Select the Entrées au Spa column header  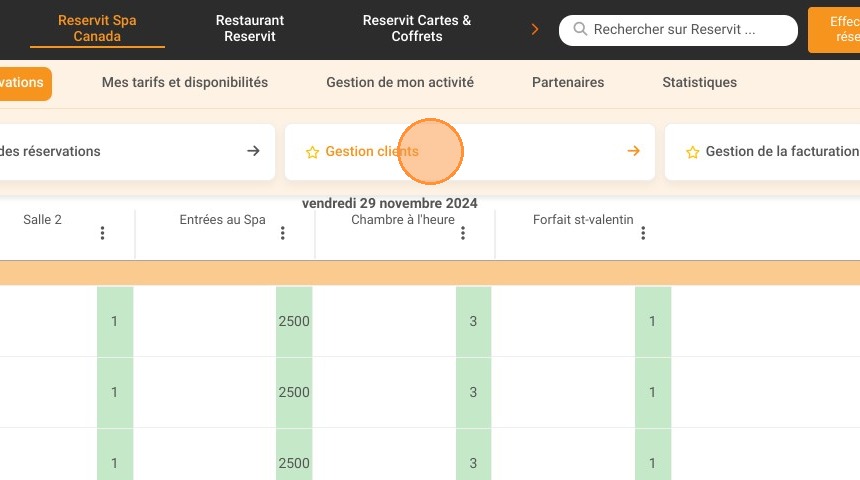[222, 219]
